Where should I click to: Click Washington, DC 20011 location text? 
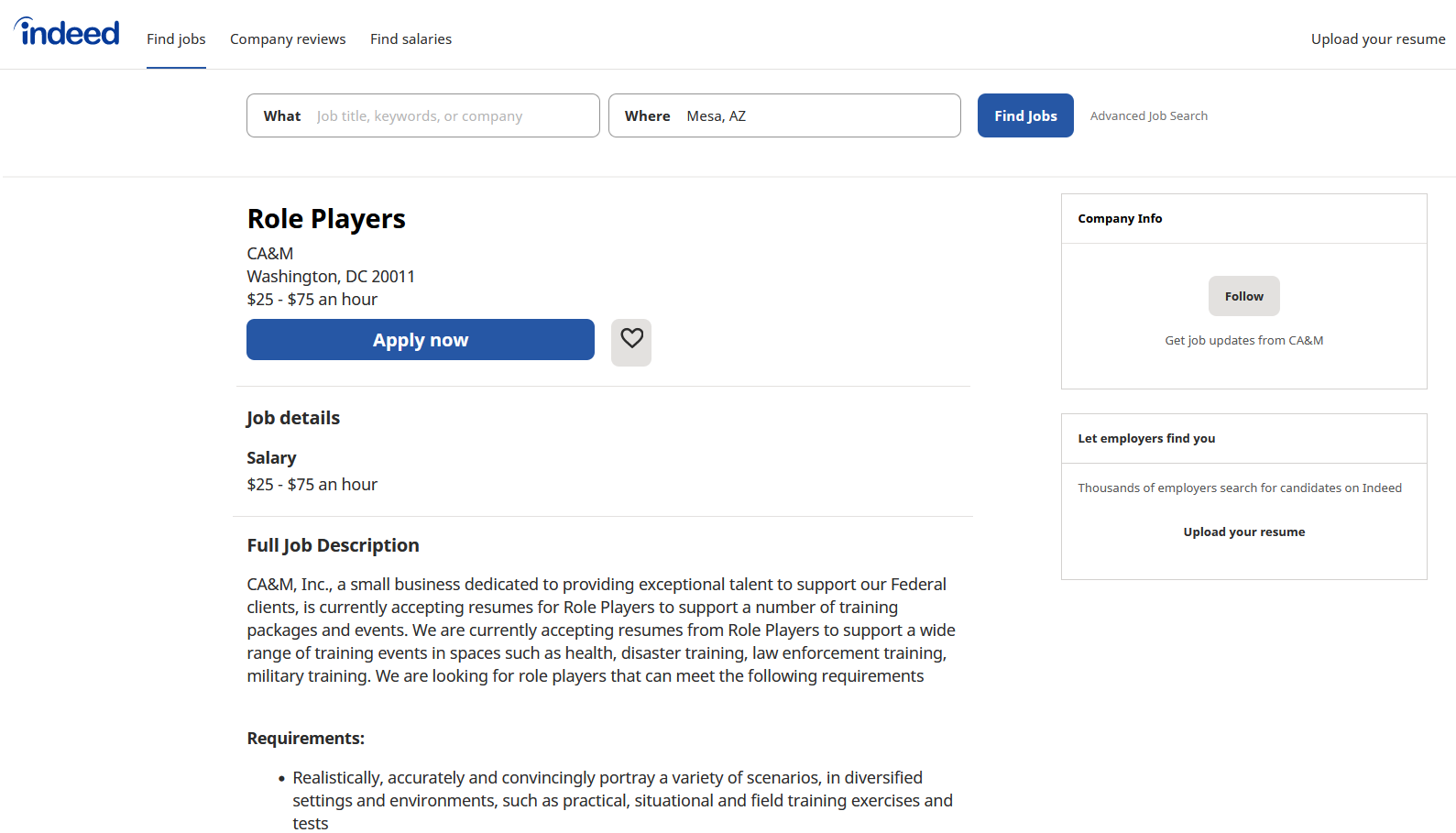point(331,277)
